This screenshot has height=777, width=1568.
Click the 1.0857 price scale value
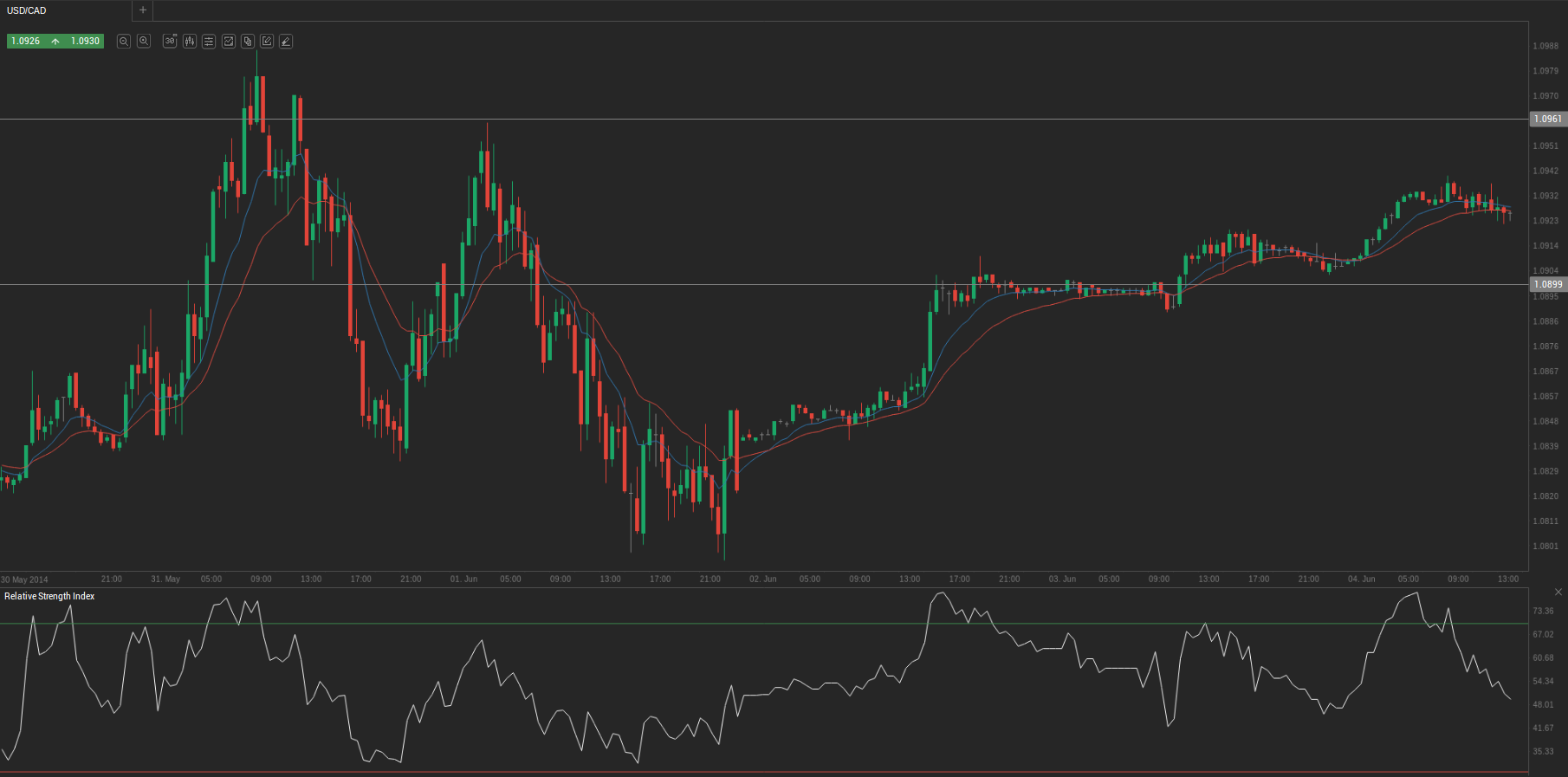click(1545, 396)
